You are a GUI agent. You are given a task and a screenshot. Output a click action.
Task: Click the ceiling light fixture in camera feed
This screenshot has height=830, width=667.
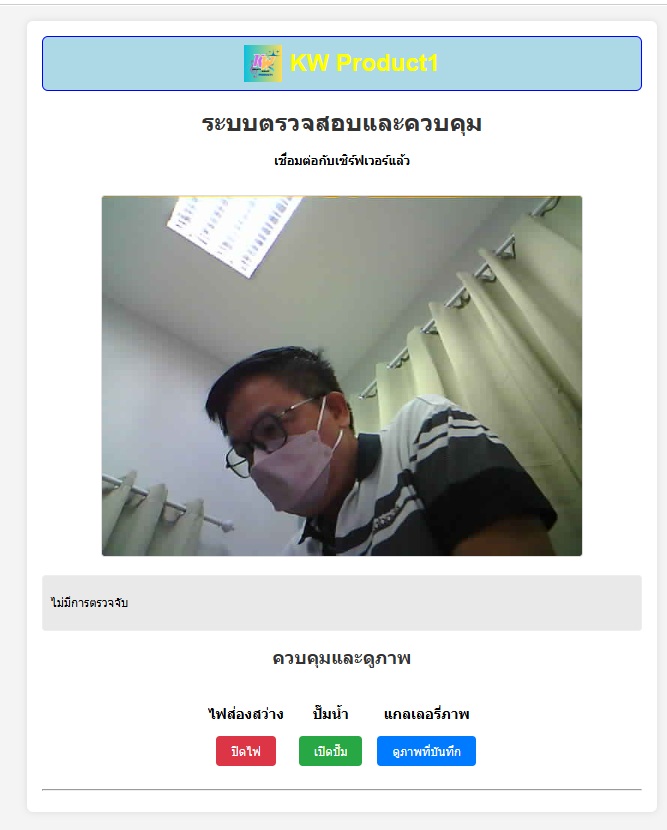[x=233, y=232]
